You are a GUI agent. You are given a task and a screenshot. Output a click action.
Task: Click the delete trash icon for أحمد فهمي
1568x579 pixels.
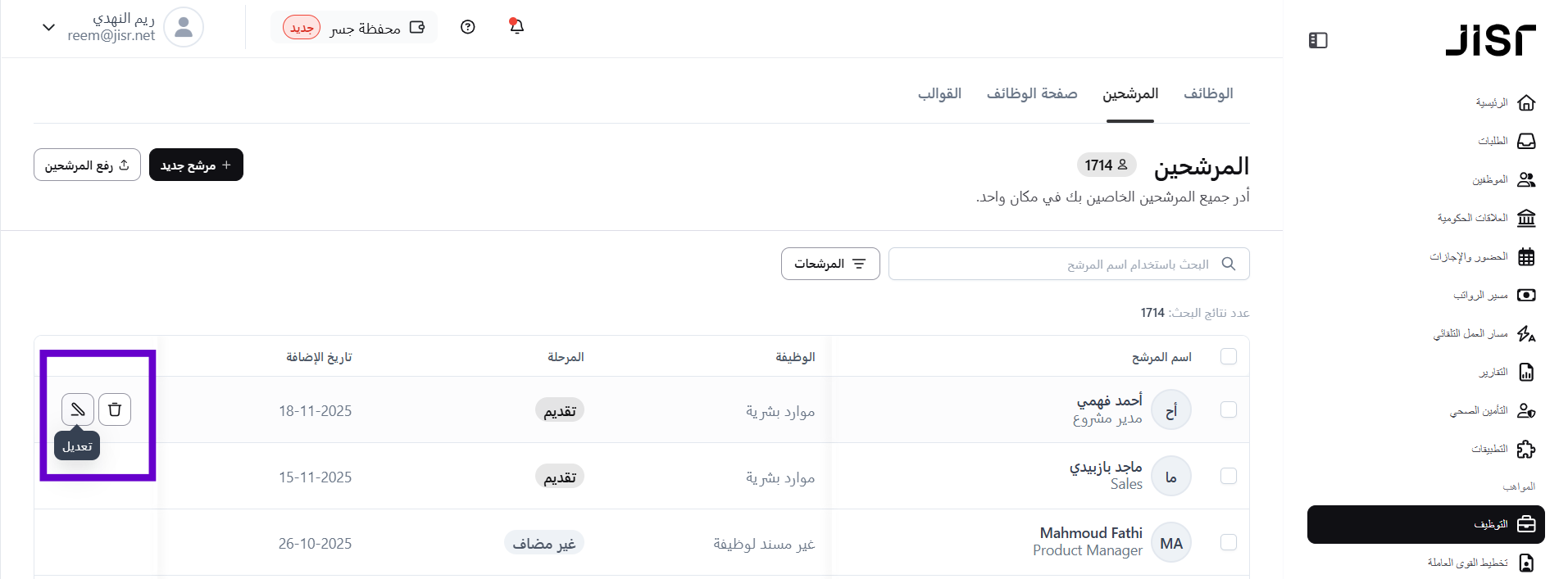(x=115, y=409)
